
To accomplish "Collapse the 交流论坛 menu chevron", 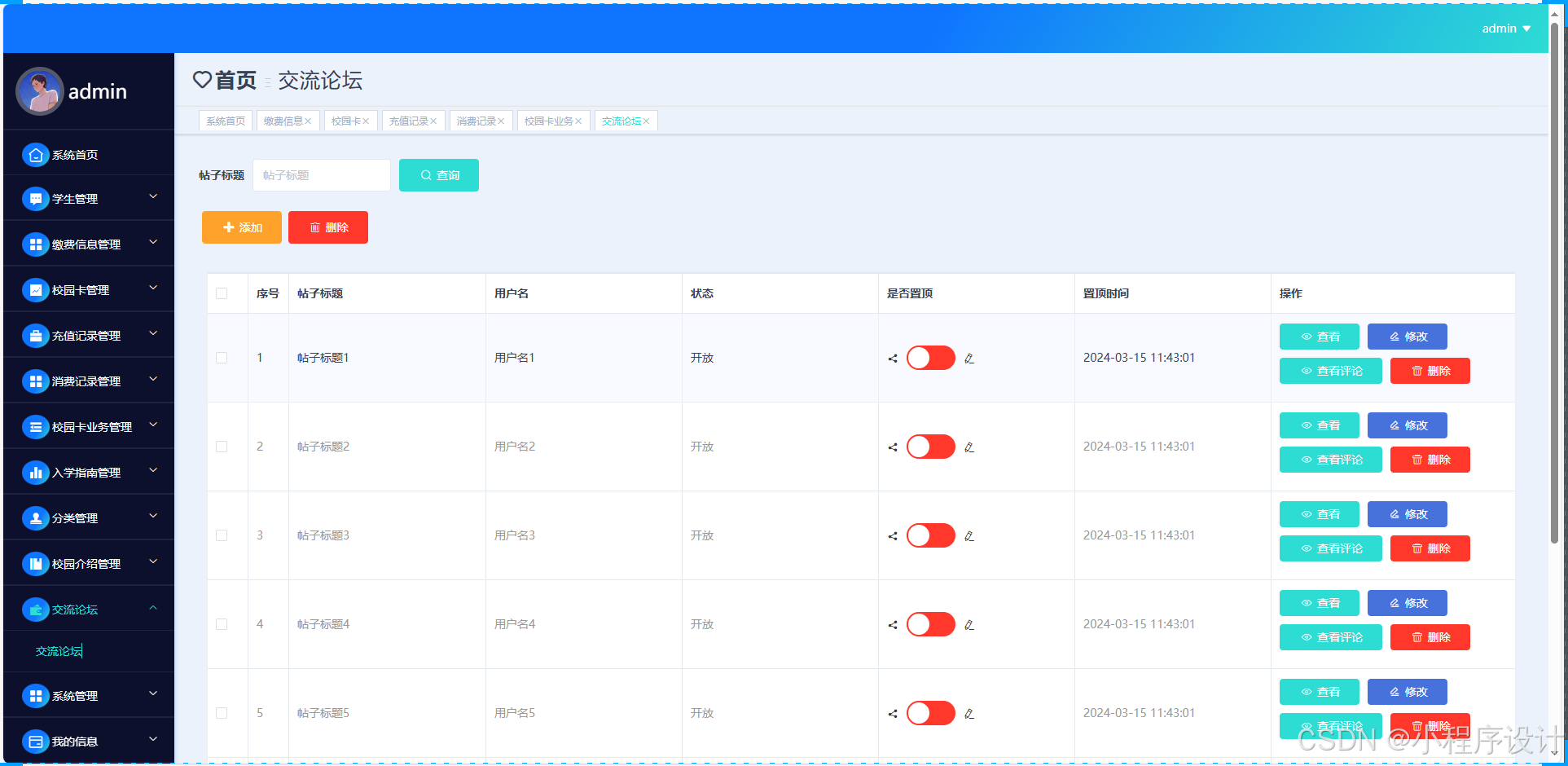I will point(153,608).
